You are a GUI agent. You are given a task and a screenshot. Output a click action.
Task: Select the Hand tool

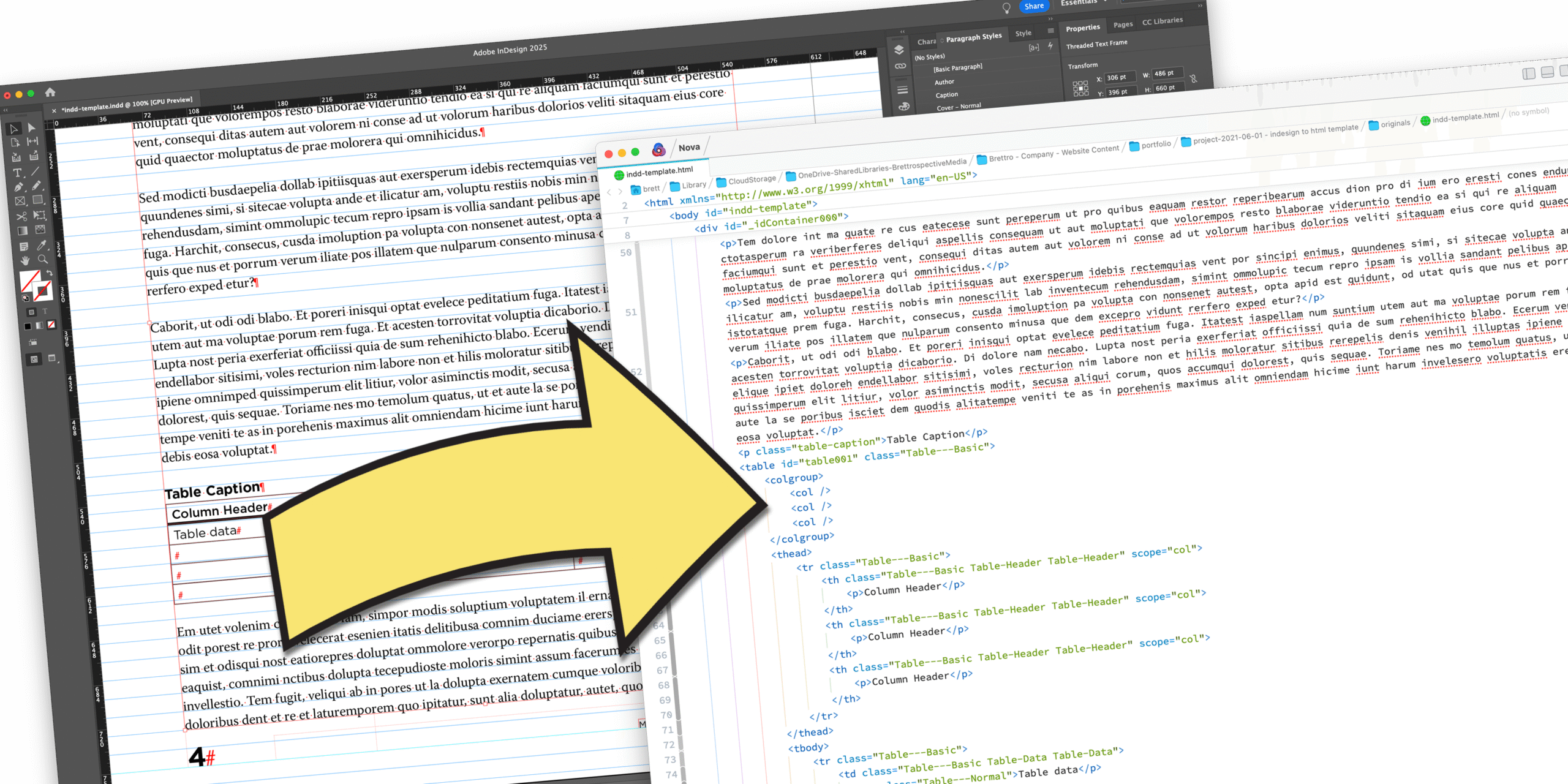click(x=25, y=260)
